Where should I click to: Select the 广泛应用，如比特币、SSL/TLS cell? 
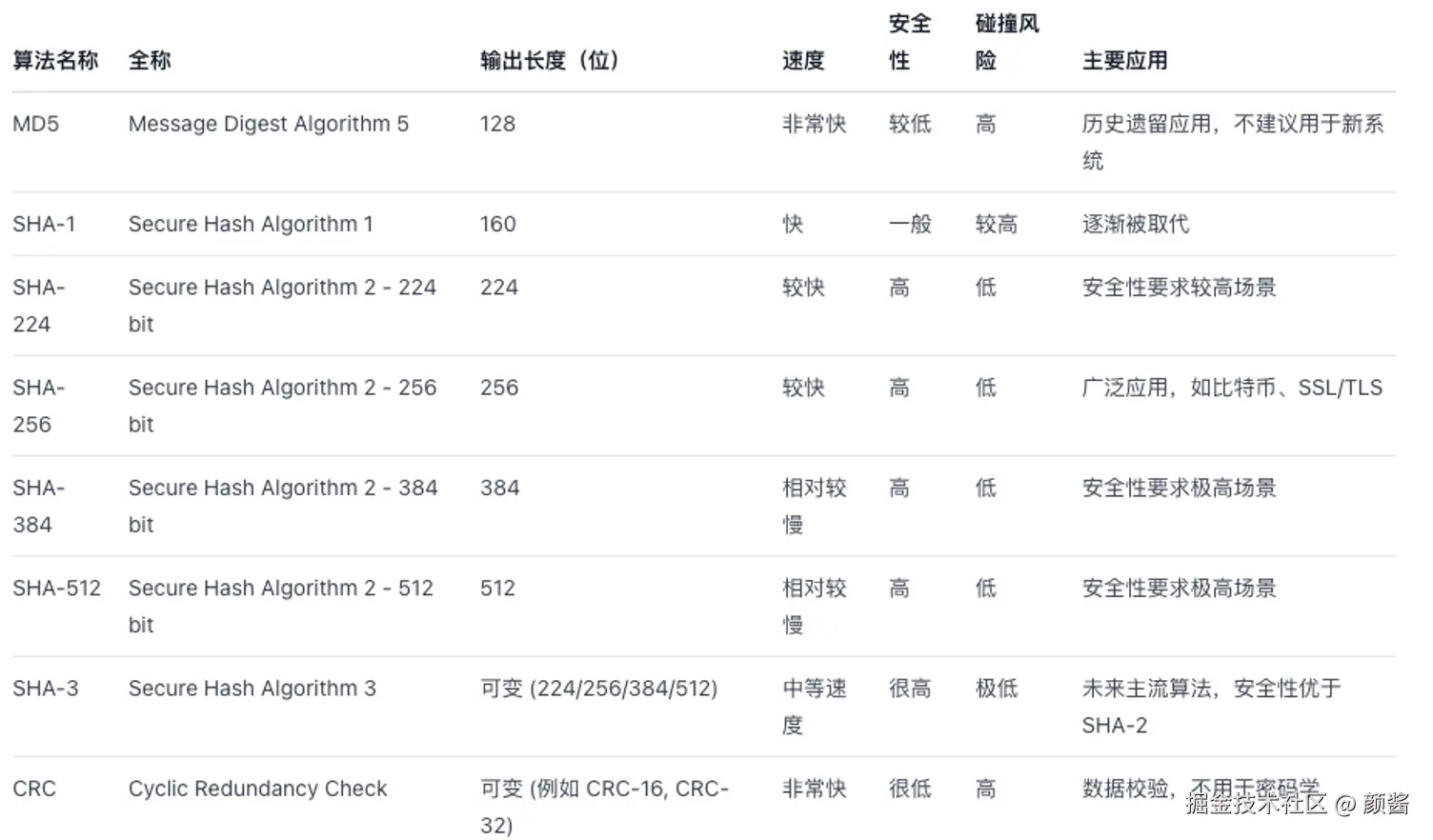coord(1231,388)
